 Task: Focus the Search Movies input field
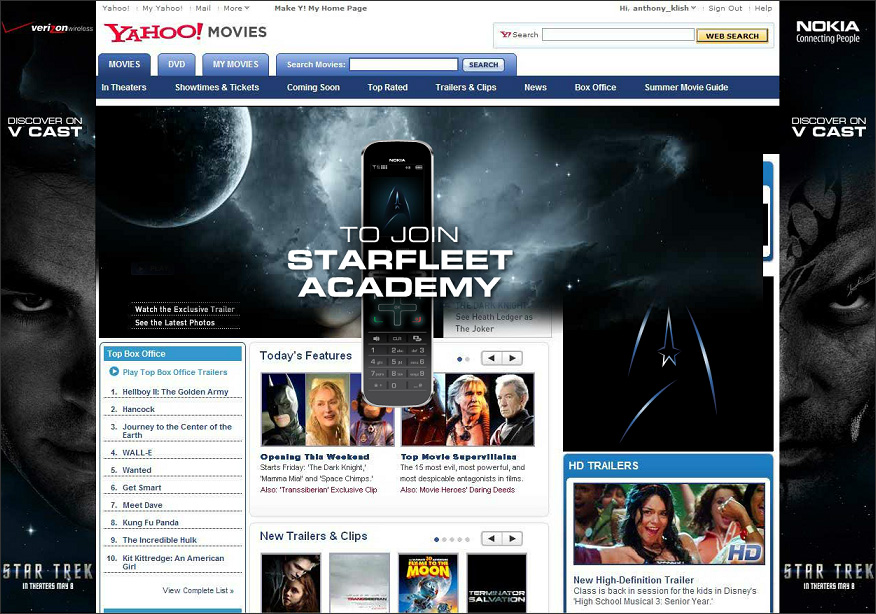(403, 65)
